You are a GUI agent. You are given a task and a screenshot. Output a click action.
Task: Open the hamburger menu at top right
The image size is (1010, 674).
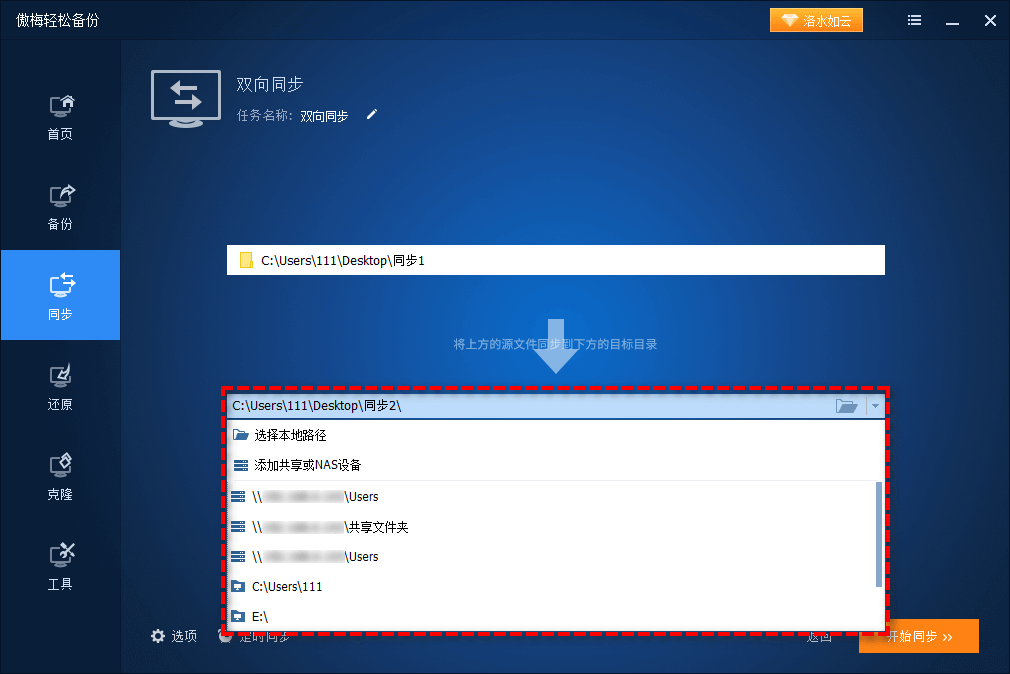(914, 20)
